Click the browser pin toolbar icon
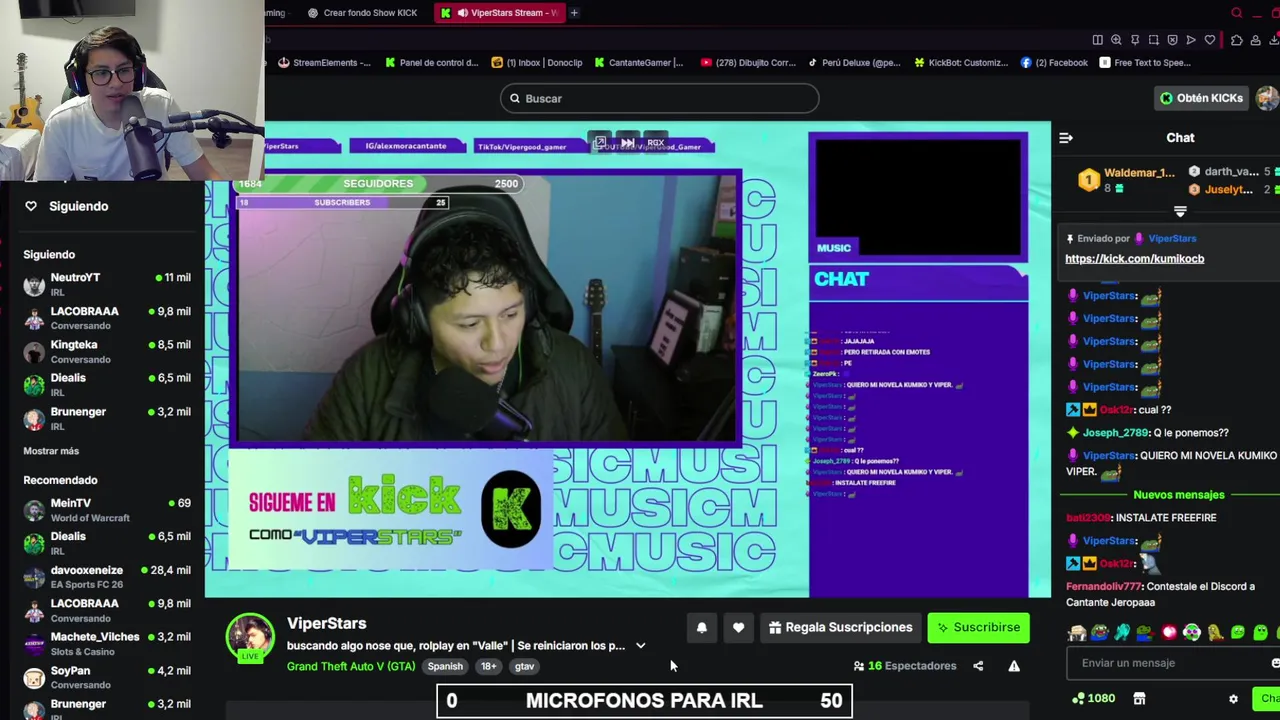This screenshot has width=1280, height=720. tap(1134, 40)
